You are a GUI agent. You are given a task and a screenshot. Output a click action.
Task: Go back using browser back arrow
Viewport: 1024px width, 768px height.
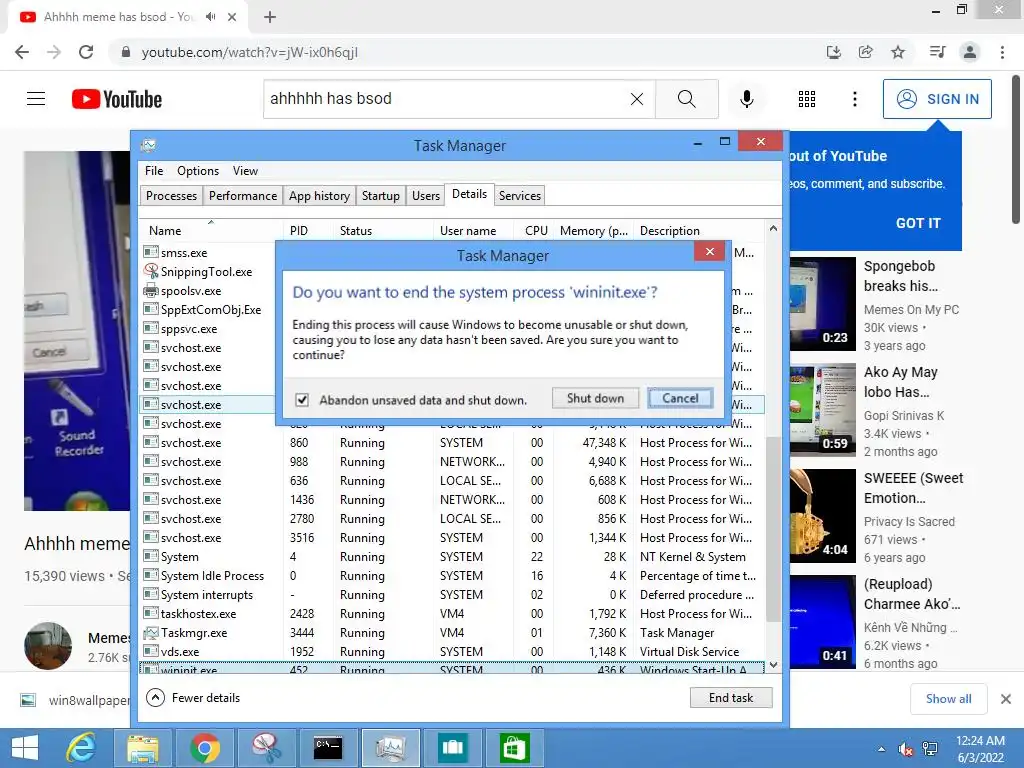click(22, 52)
